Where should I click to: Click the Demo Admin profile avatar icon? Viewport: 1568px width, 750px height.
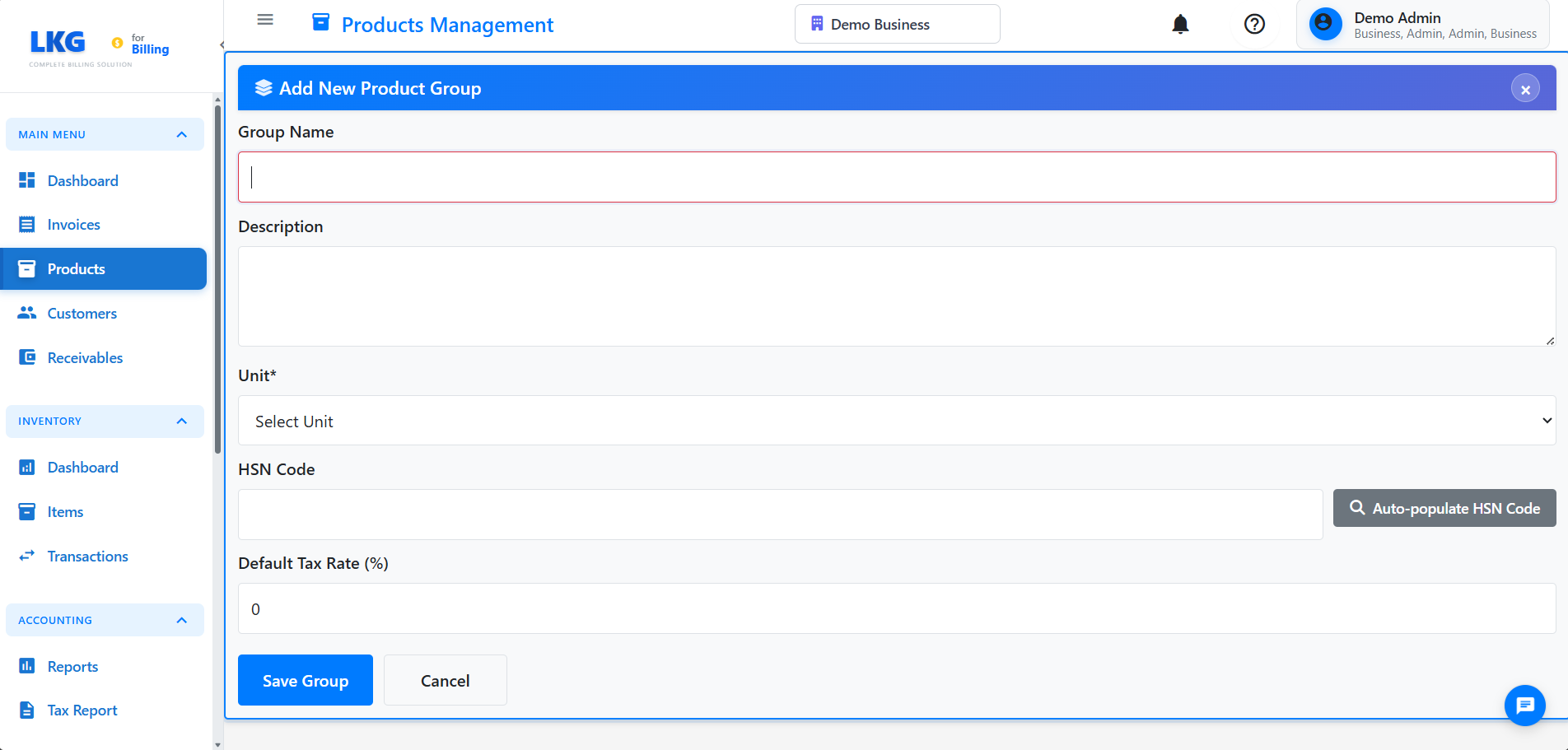coord(1324,24)
